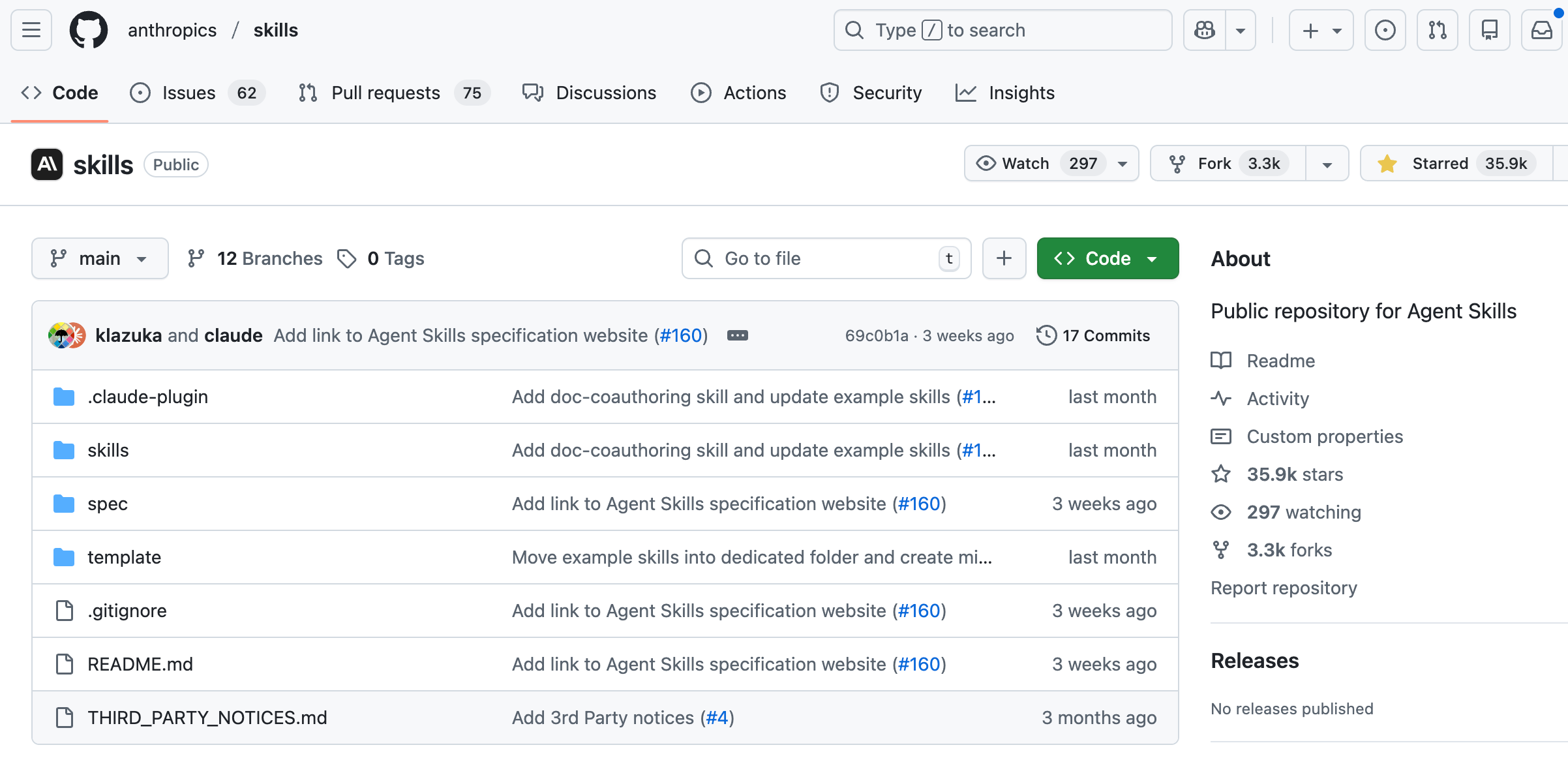Open the issues icon in top bar
This screenshot has height=758, width=1568.
(x=1385, y=30)
